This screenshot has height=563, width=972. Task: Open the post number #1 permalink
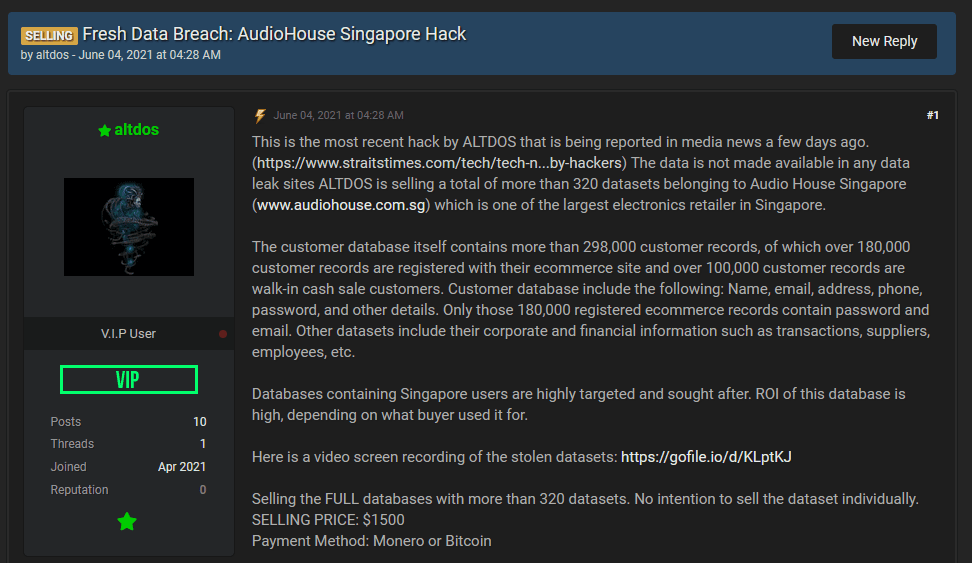coord(932,115)
